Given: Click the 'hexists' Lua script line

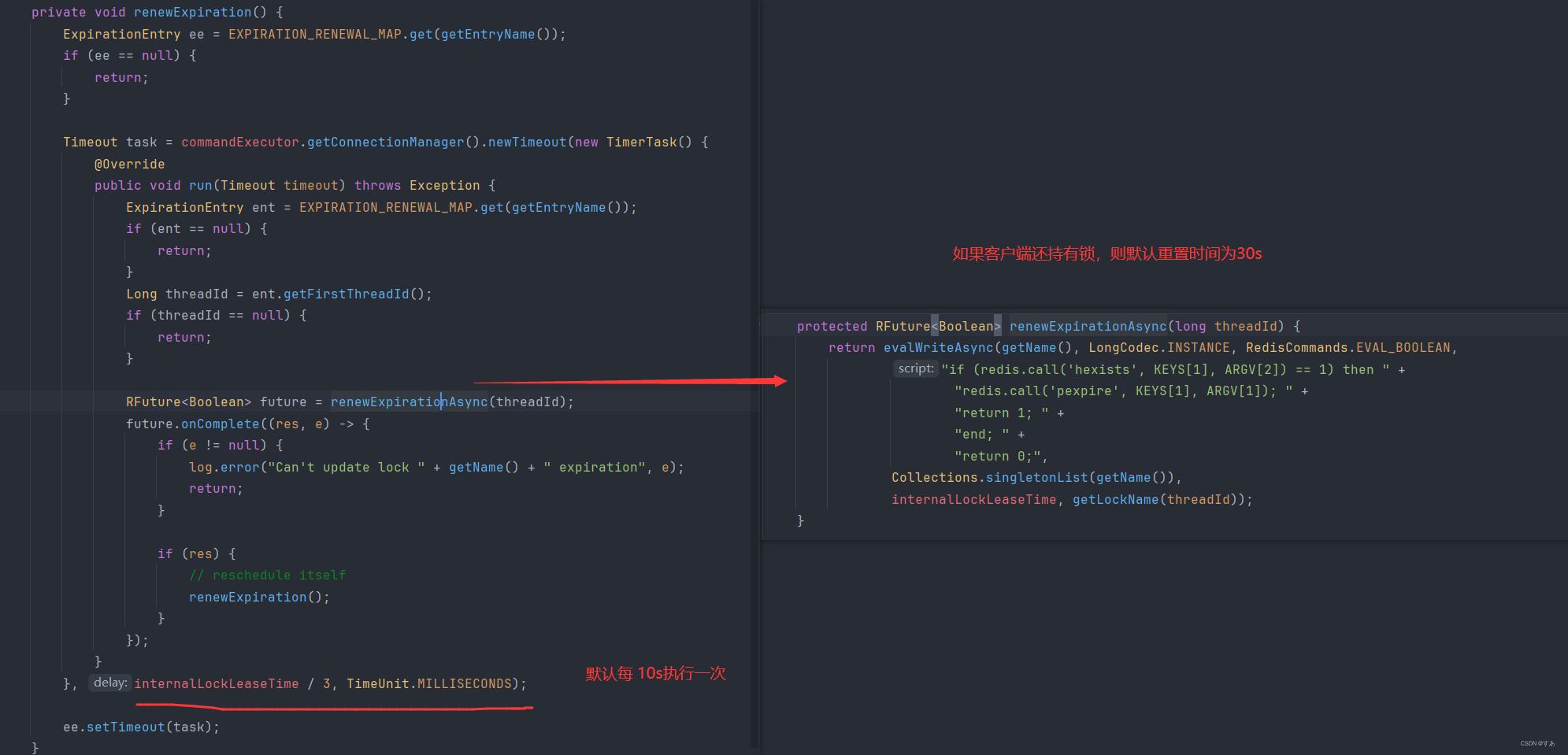Looking at the screenshot, I should (x=1166, y=370).
